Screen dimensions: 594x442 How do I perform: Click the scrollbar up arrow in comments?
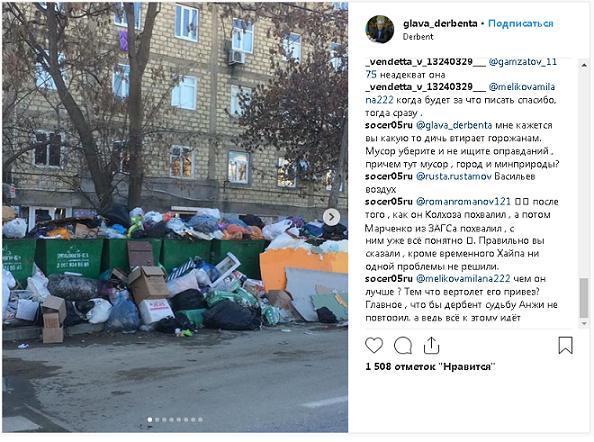click(584, 65)
